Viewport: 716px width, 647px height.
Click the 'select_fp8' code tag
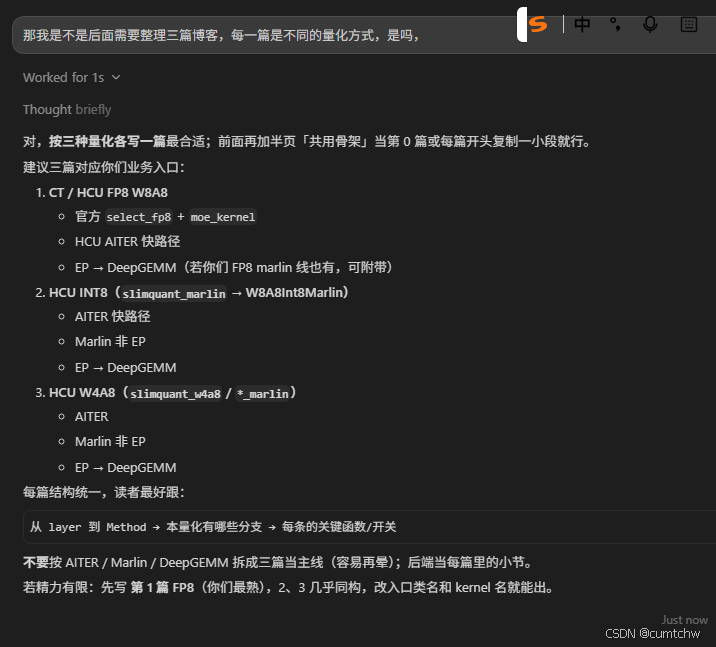pyautogui.click(x=139, y=217)
